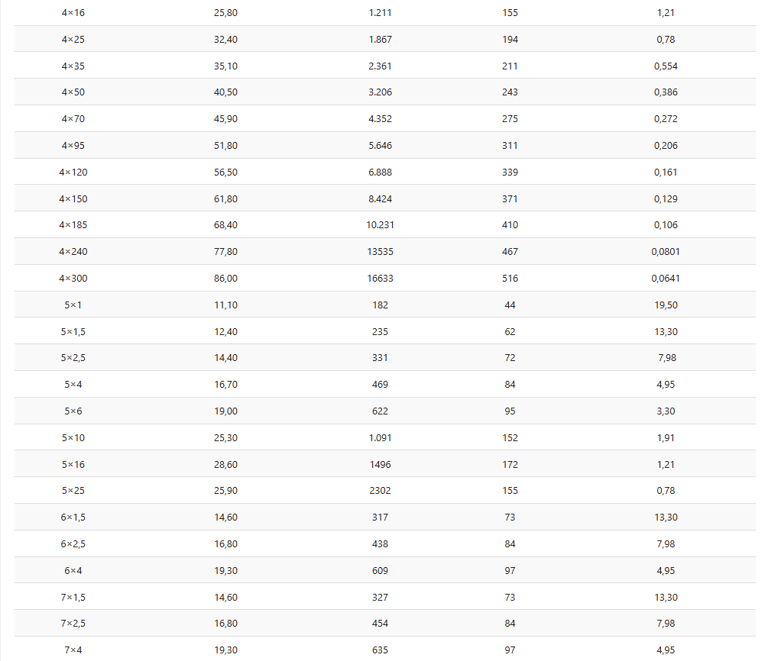Select the 8.424 value in the 4×150 row
Viewport: 768px width, 661px height.
pos(380,199)
